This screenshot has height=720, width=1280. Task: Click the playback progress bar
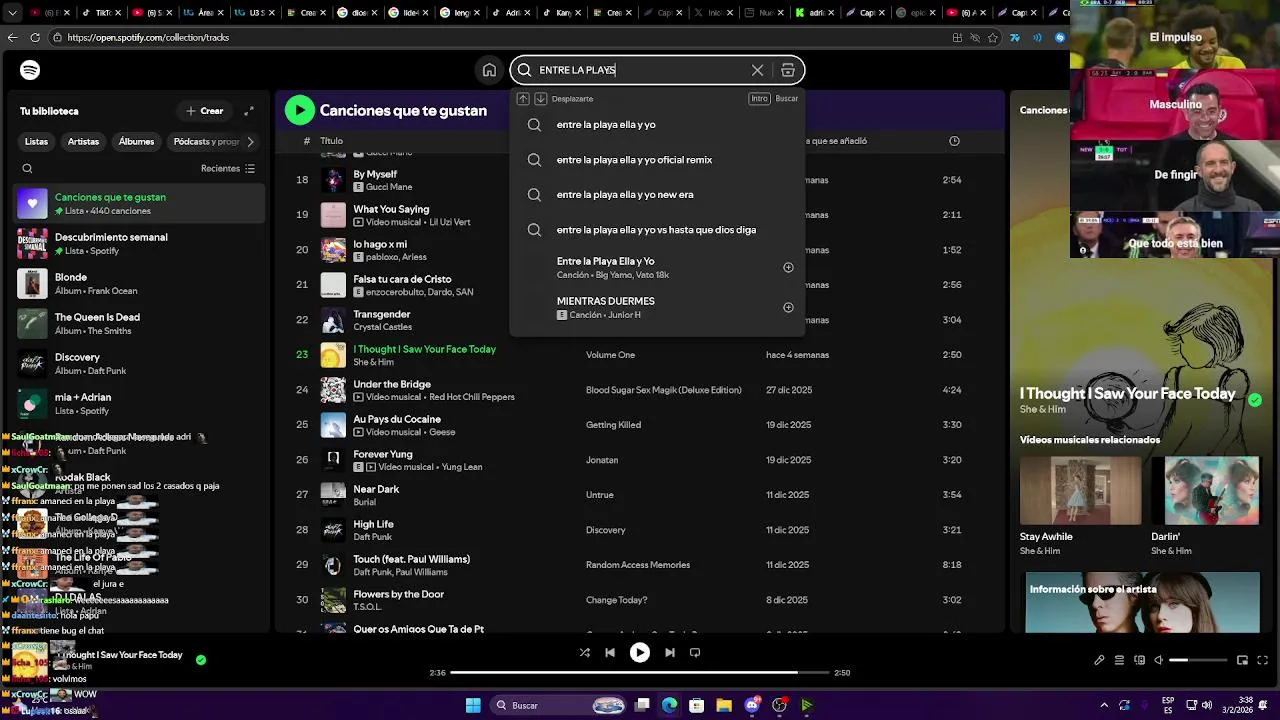tap(640, 673)
